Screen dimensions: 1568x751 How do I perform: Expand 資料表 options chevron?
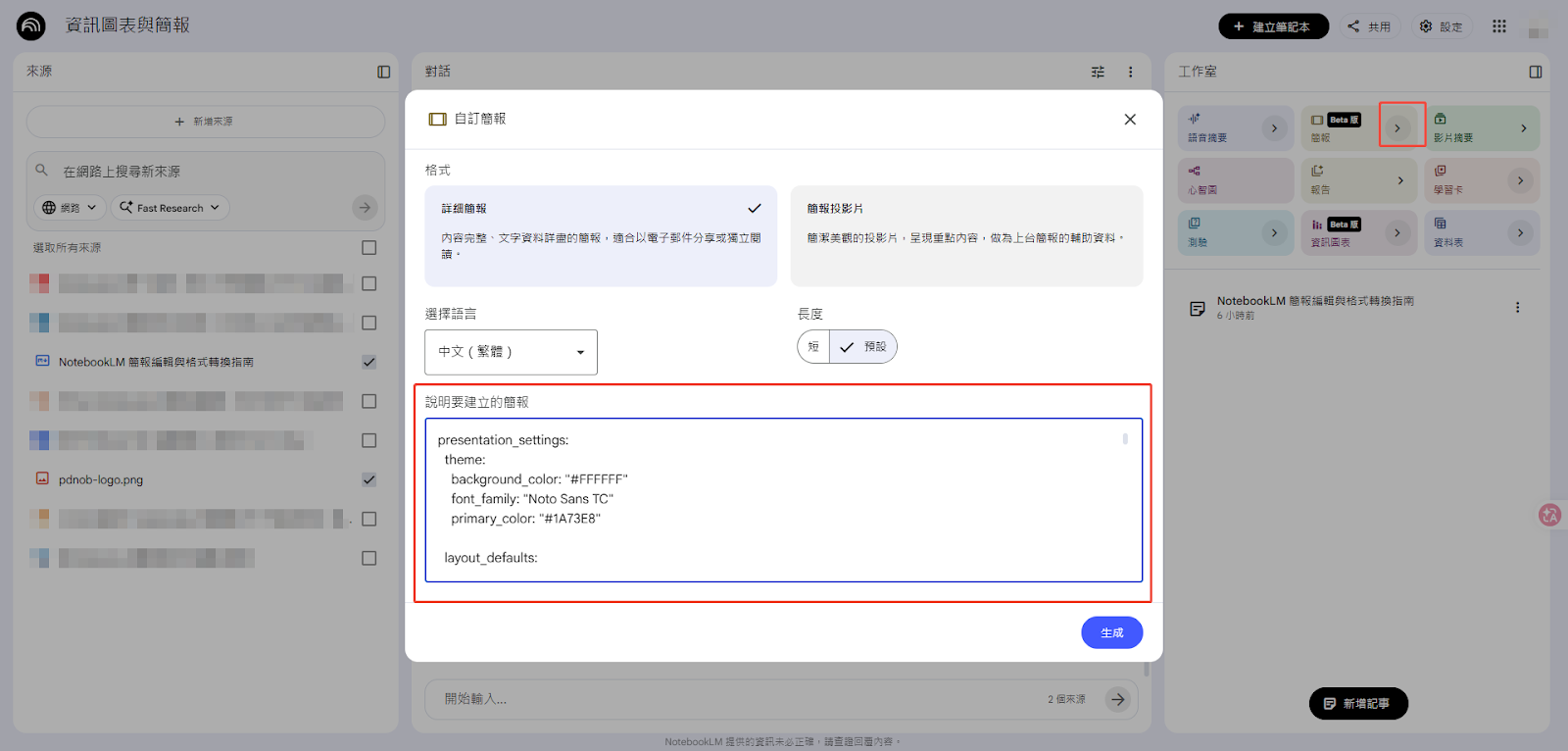[1520, 232]
